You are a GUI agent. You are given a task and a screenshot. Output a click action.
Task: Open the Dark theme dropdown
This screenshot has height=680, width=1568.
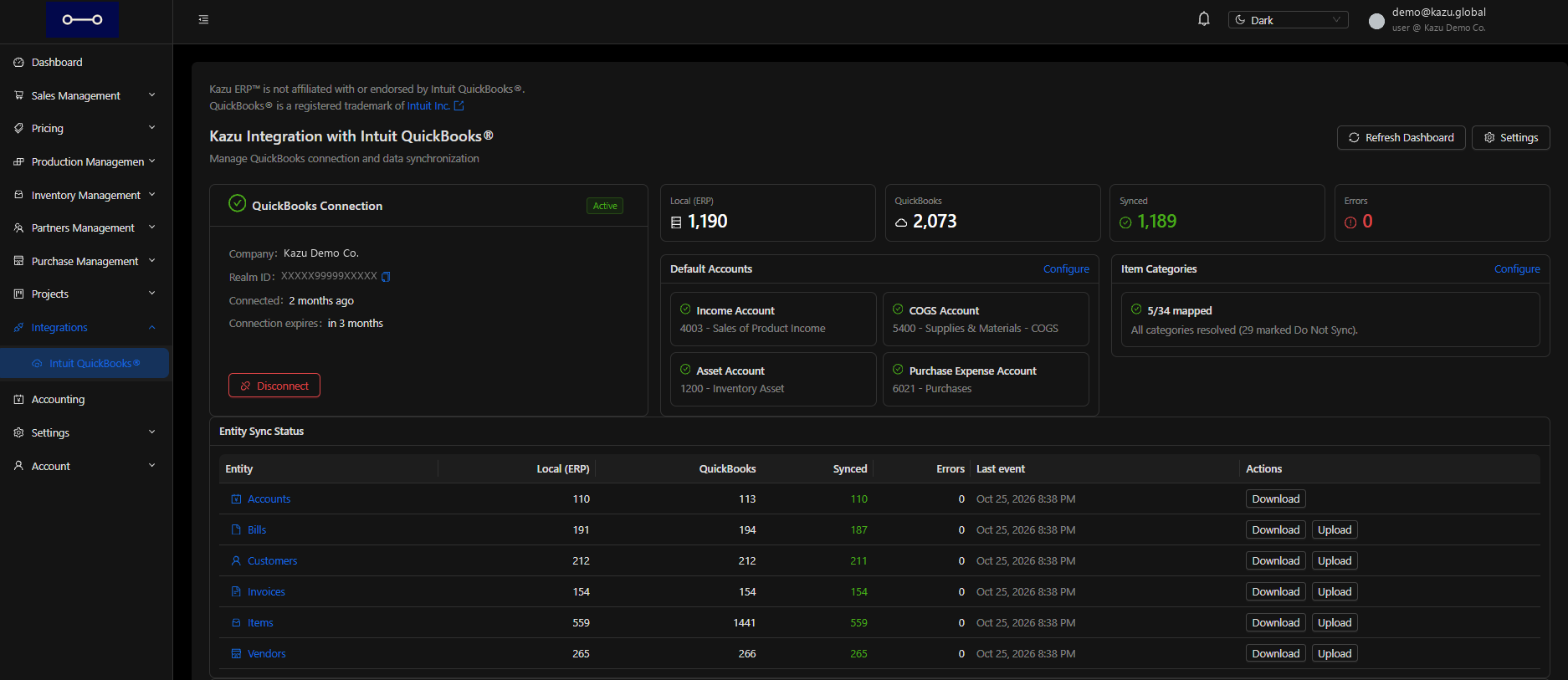coord(1288,20)
